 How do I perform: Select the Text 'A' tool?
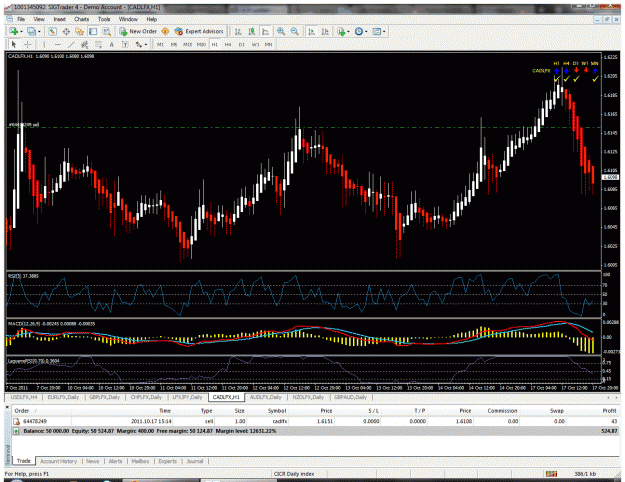tap(112, 45)
